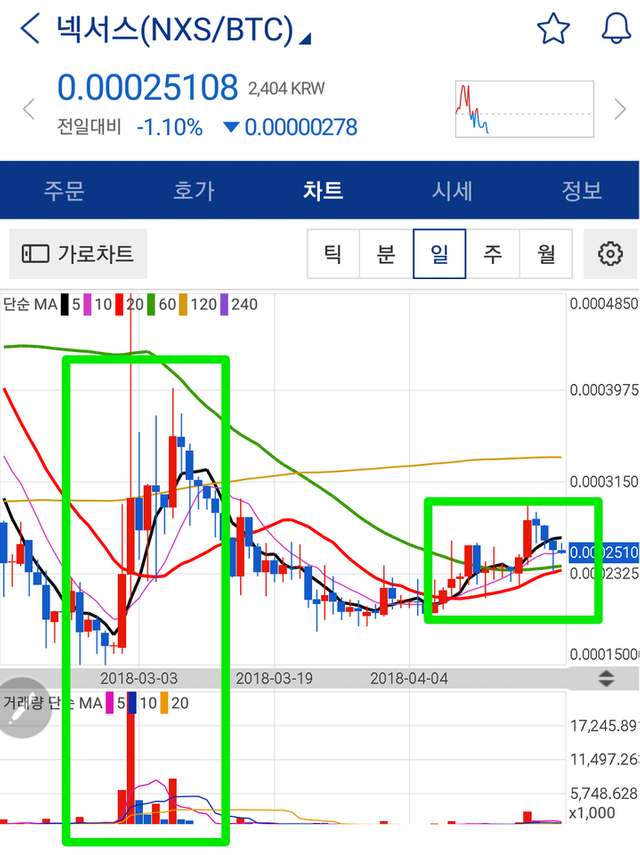Image resolution: width=640 pixels, height=855 pixels.
Task: Tap the 0.0003975 price axis label
Action: [604, 390]
